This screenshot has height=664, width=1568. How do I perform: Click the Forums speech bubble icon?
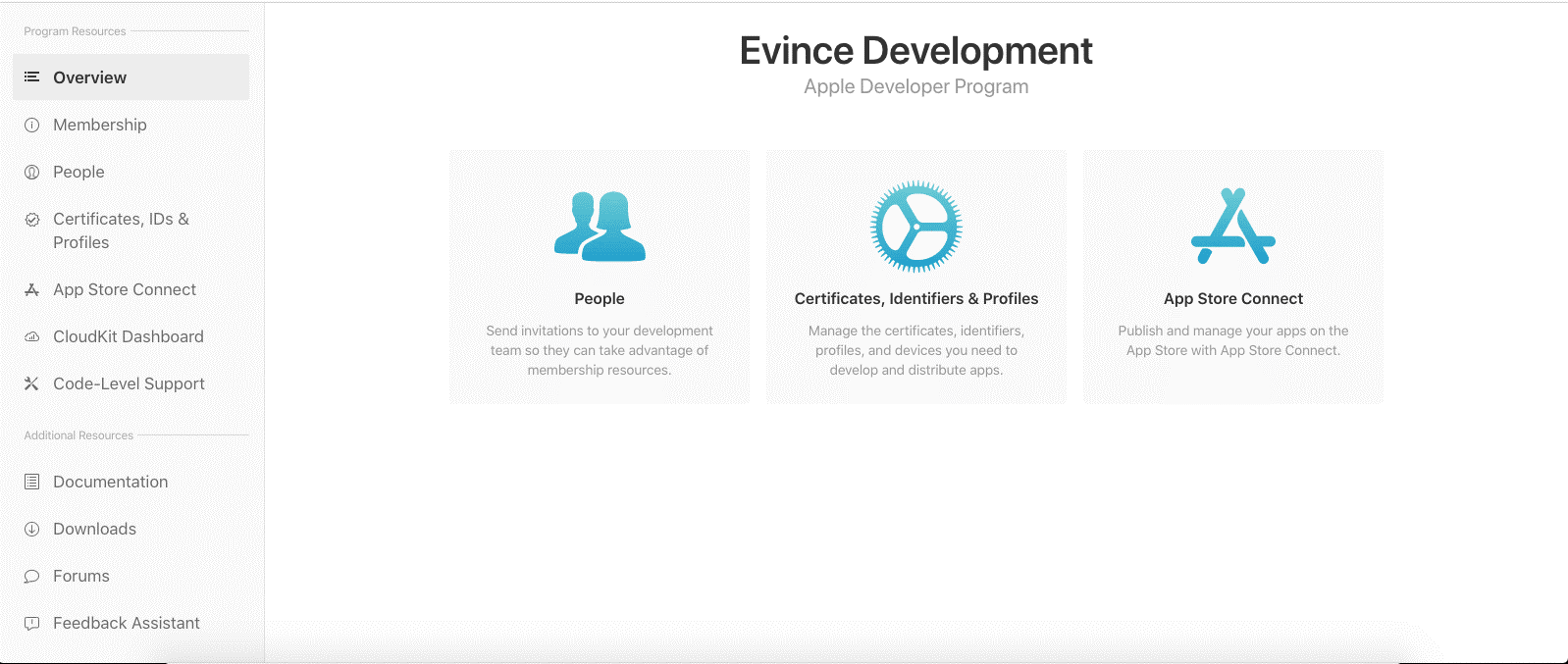(31, 576)
